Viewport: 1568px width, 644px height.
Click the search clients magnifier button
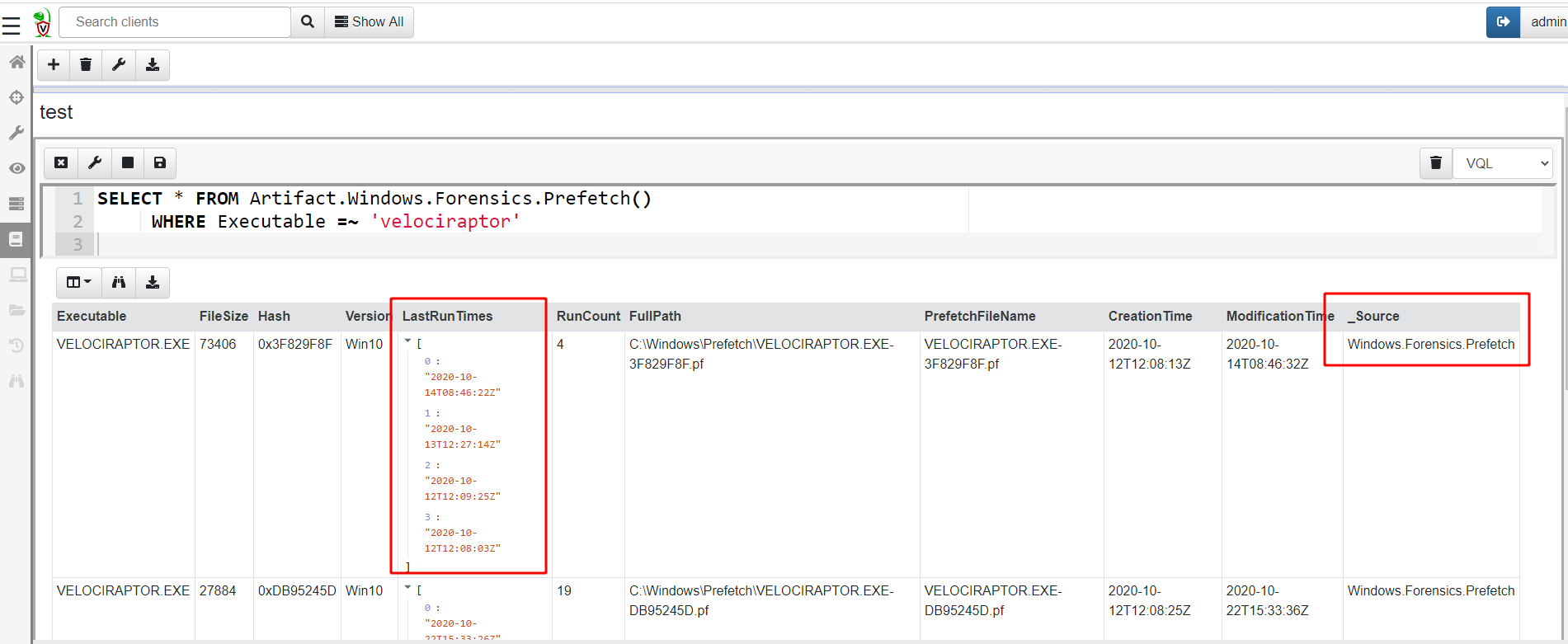307,22
